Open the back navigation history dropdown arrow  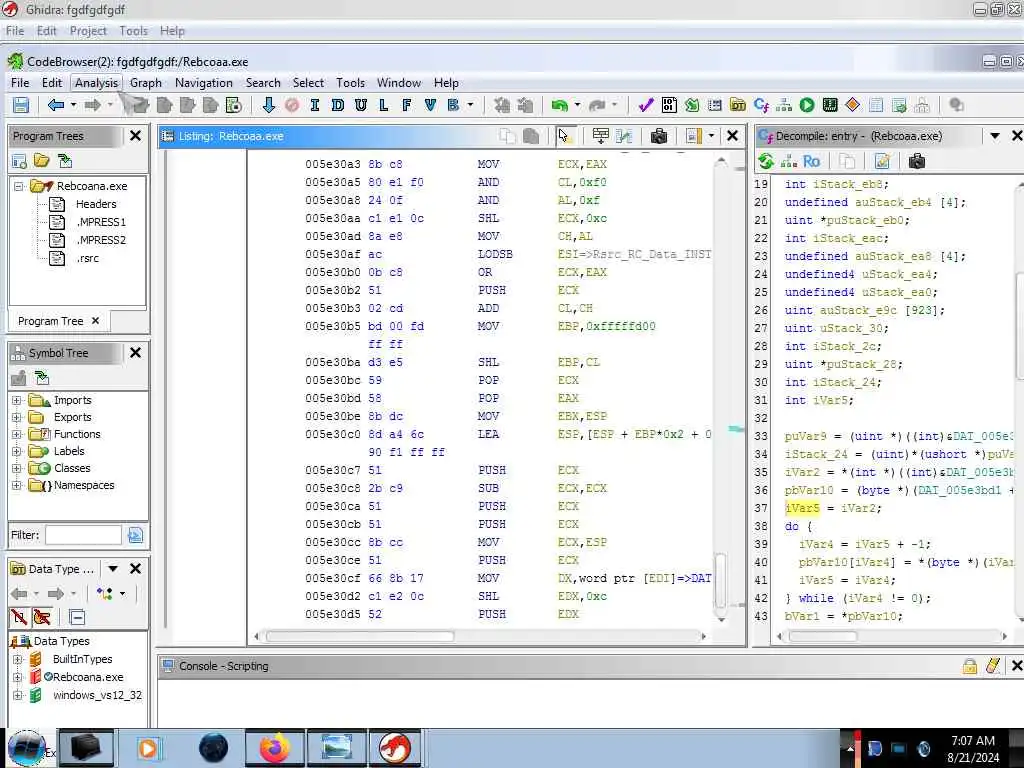click(x=73, y=104)
